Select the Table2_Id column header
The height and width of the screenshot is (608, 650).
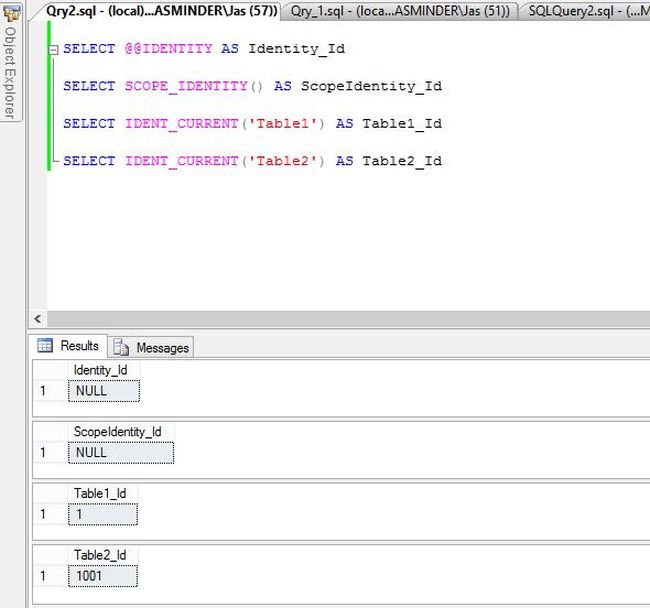coord(103,555)
